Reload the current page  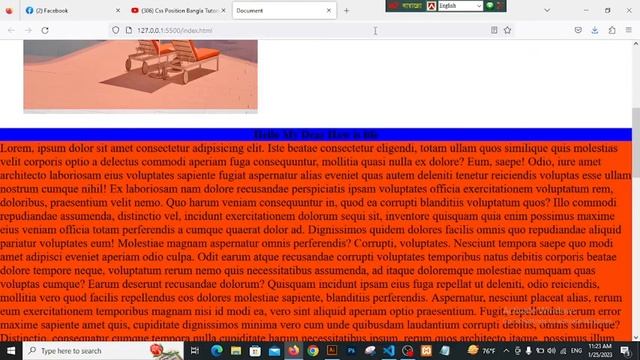click(45, 30)
